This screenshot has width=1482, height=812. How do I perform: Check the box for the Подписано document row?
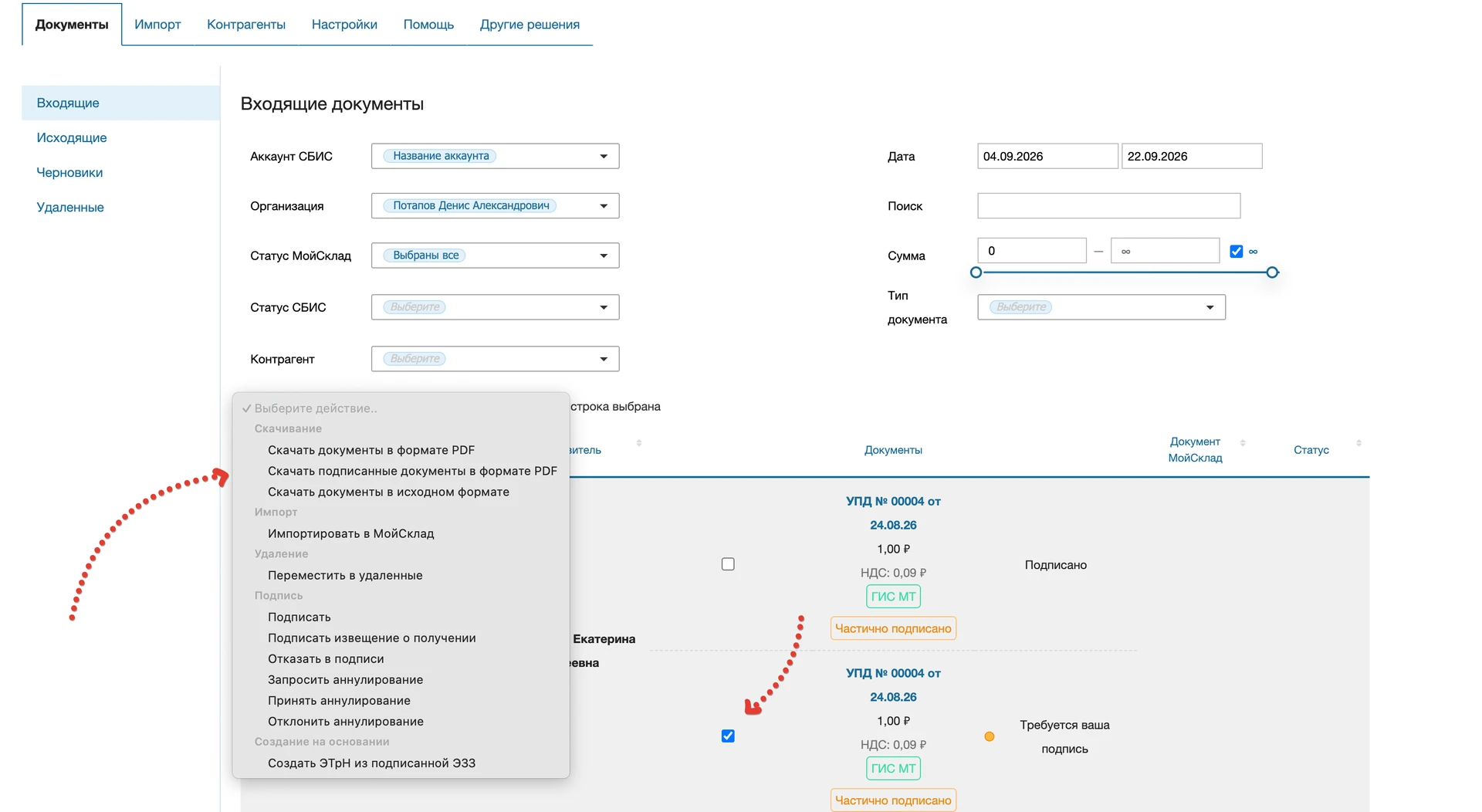(728, 564)
